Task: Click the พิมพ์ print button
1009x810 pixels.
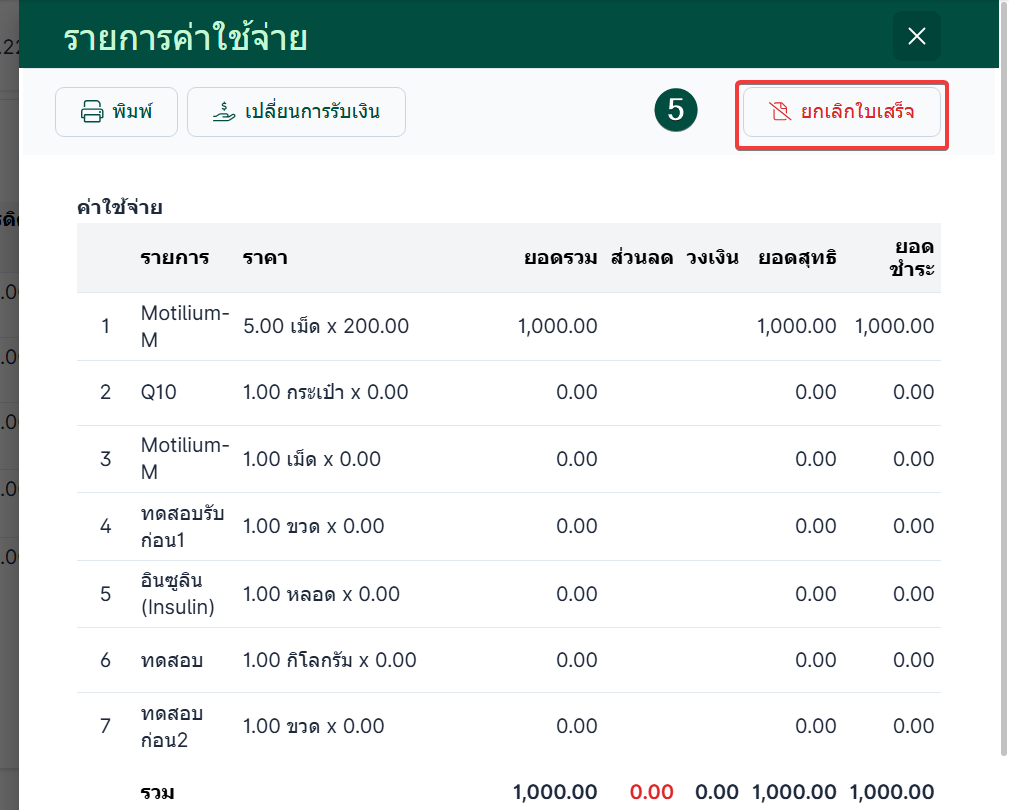Action: tap(116, 112)
